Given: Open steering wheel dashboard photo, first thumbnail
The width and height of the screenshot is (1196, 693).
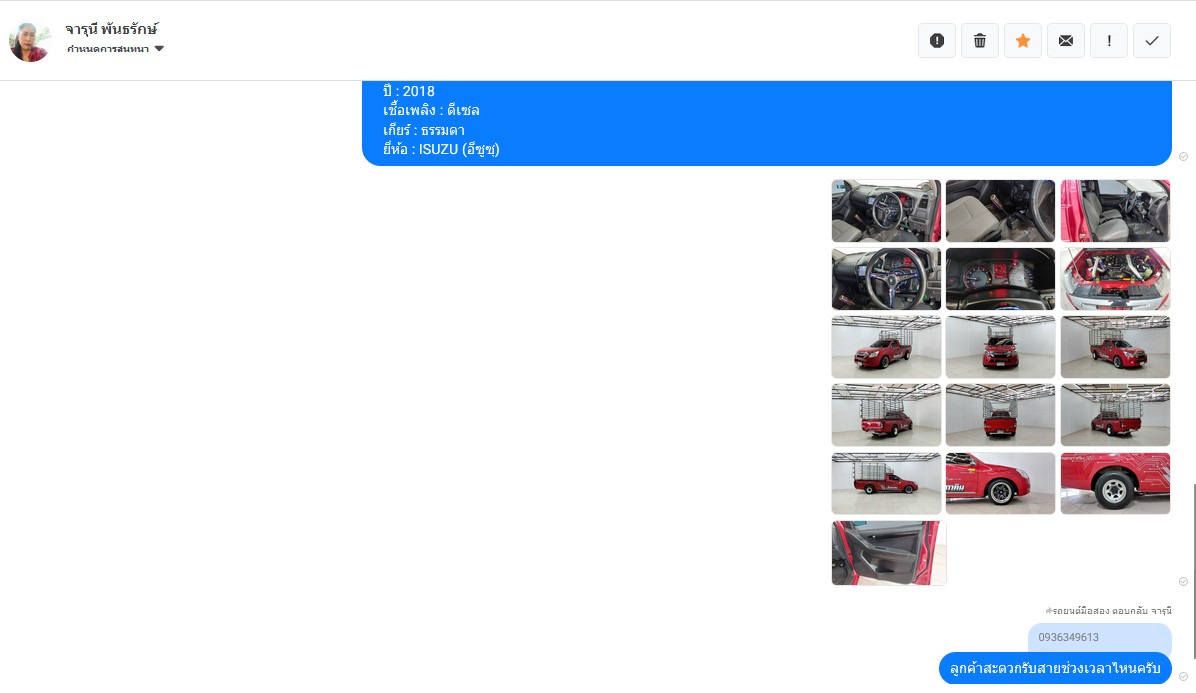Looking at the screenshot, I should click(886, 211).
